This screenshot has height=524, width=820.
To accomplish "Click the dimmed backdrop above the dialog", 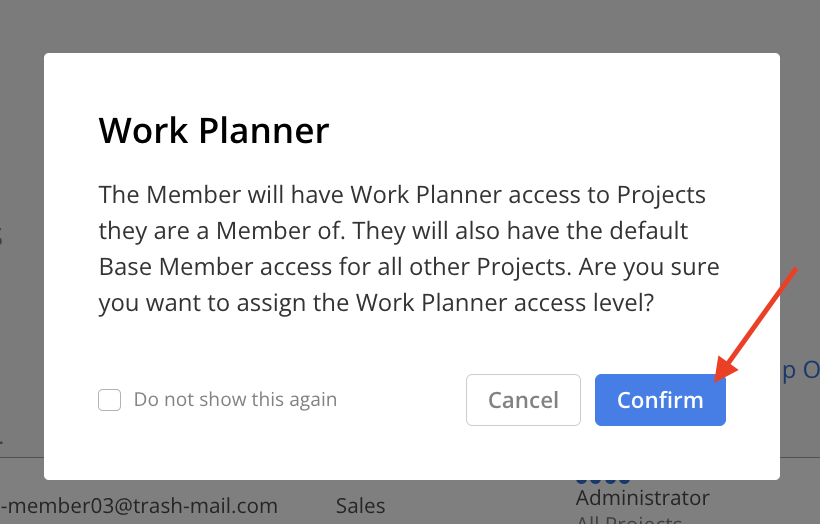I will (410, 26).
